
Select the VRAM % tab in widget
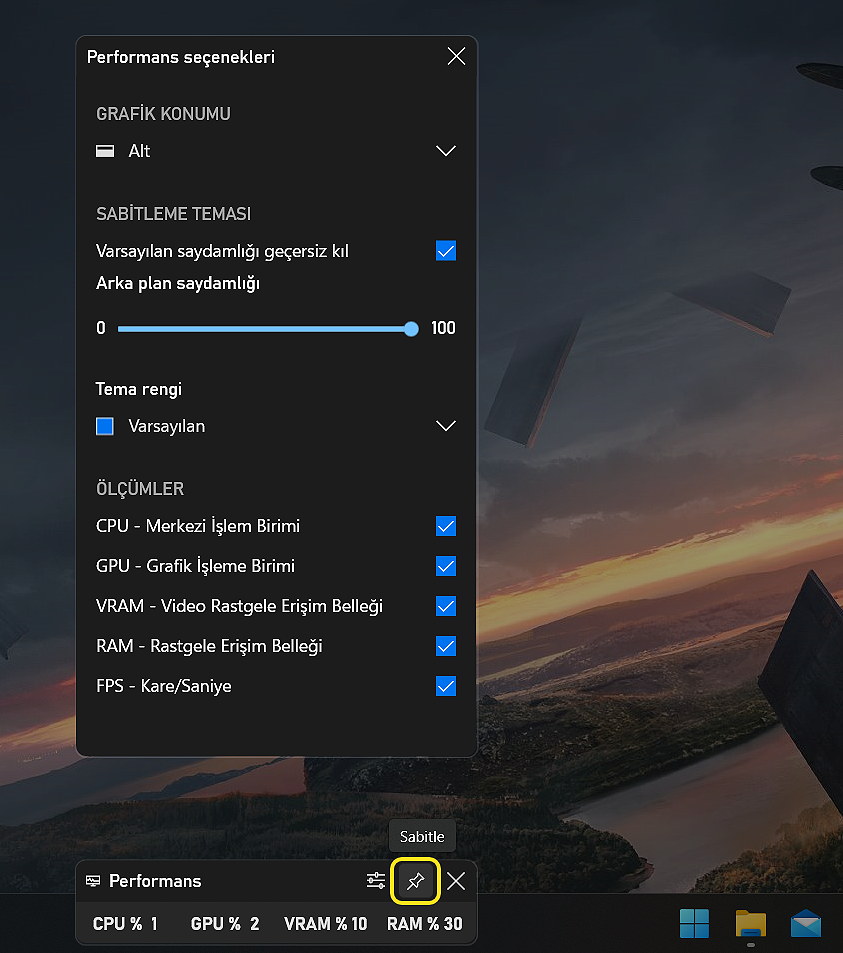tap(326, 924)
